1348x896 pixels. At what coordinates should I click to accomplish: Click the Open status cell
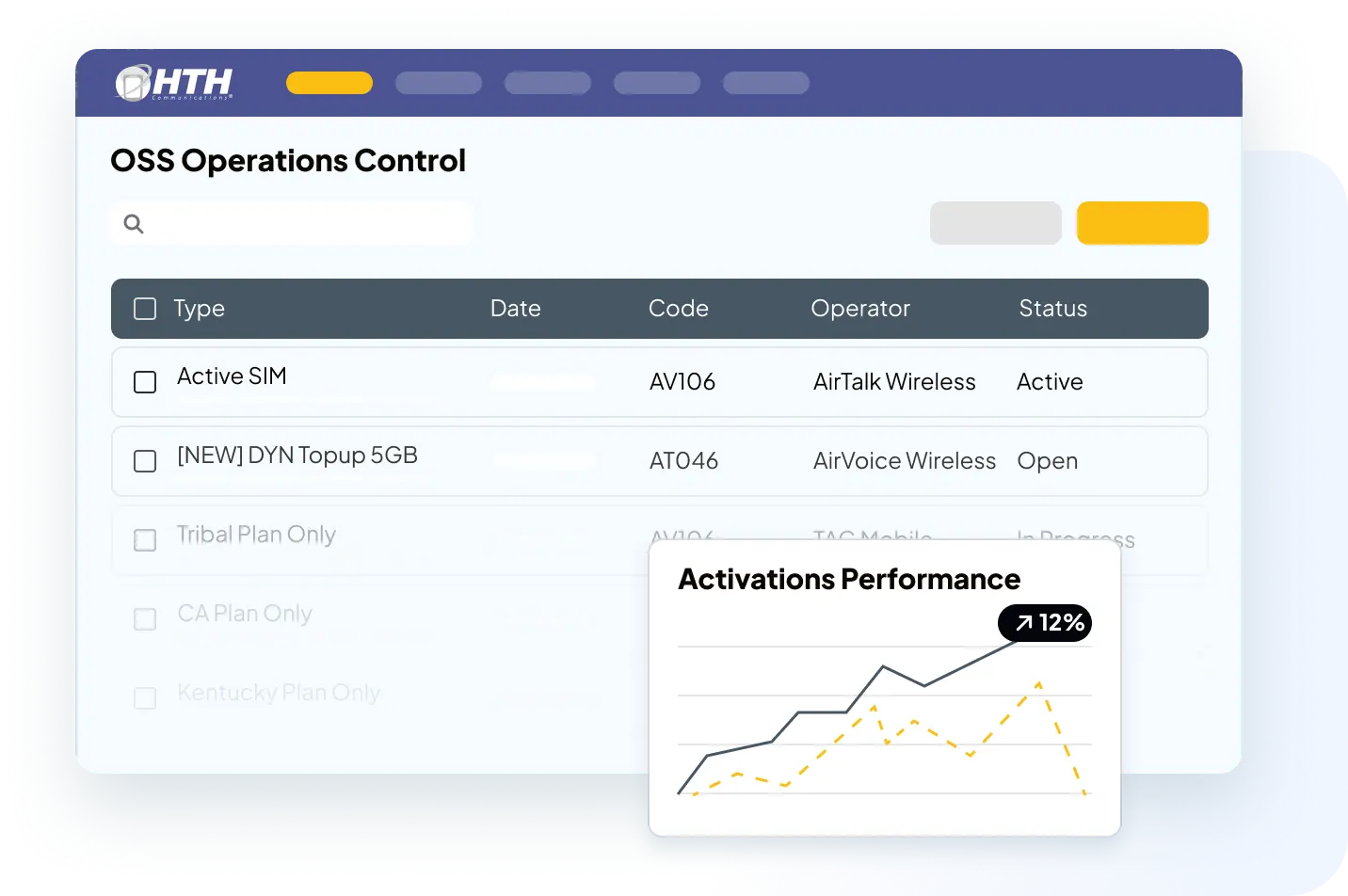click(1048, 461)
